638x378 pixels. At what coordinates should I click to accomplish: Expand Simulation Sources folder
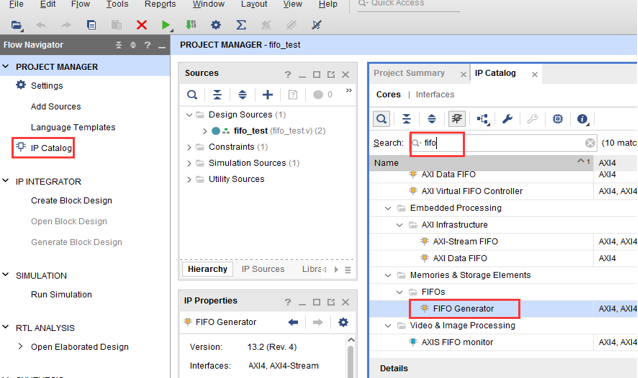coord(189,163)
